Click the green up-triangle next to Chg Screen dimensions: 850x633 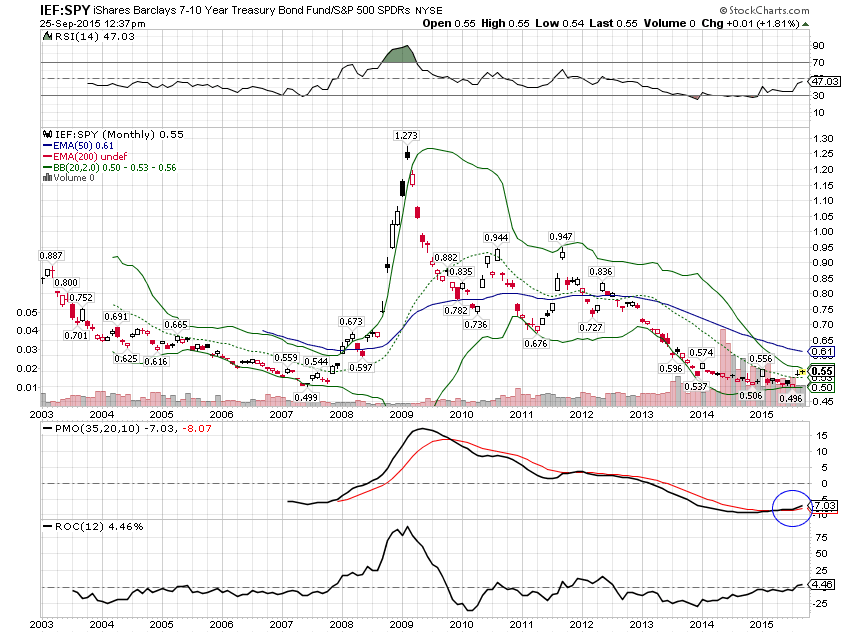806,24
